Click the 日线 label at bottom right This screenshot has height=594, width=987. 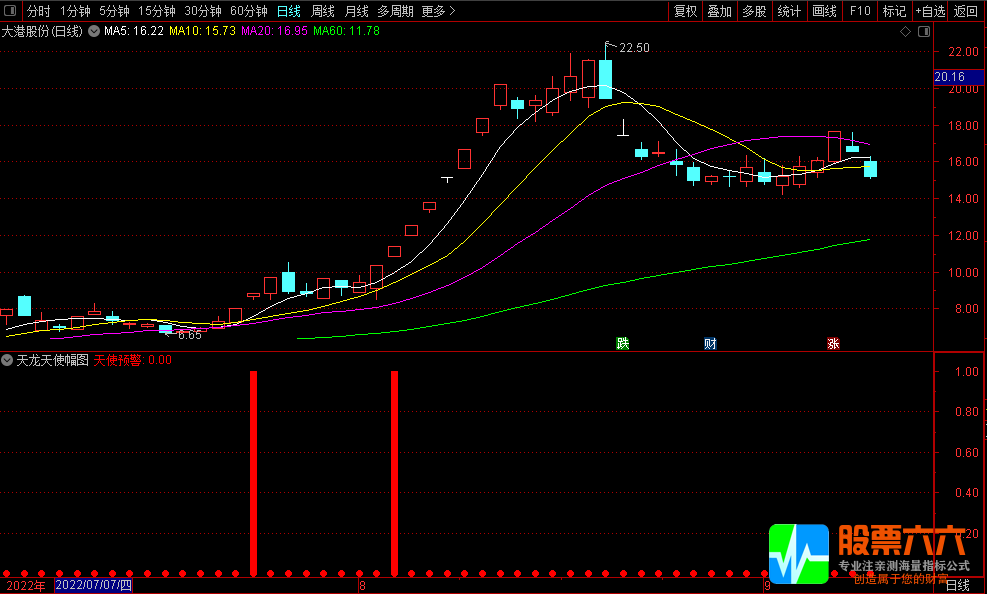pos(957,585)
